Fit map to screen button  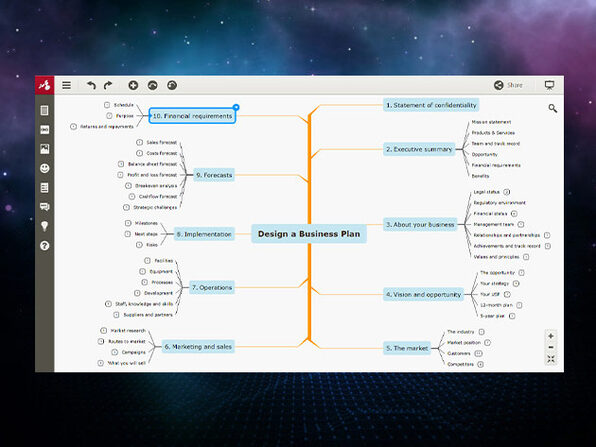551,359
